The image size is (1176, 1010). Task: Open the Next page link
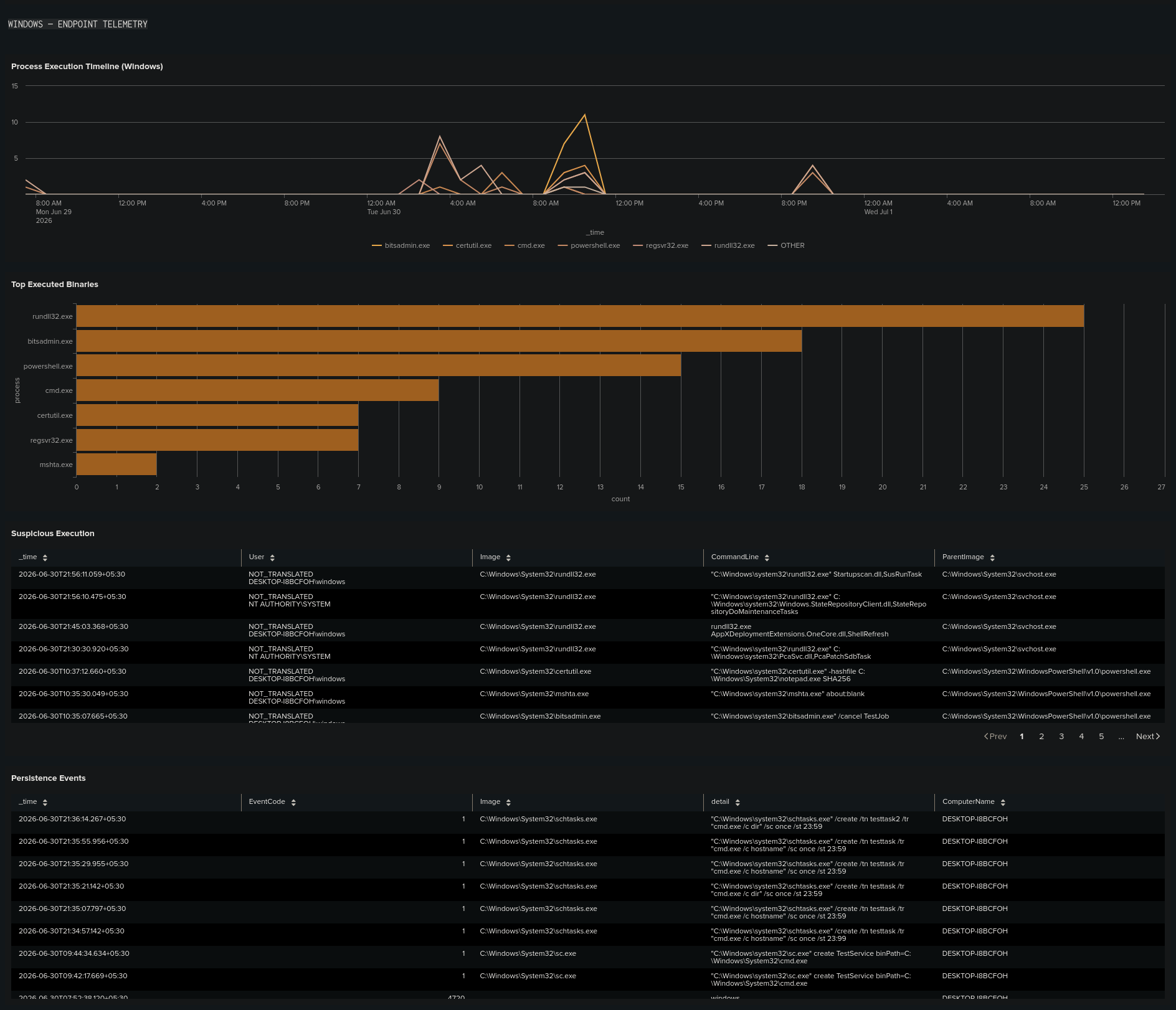(x=1148, y=737)
